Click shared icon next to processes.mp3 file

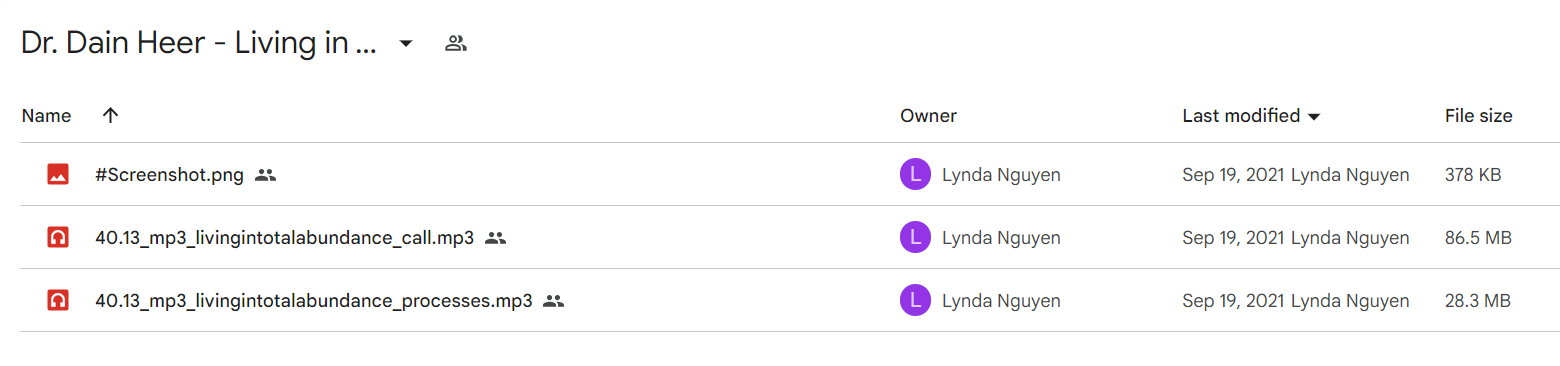point(554,300)
